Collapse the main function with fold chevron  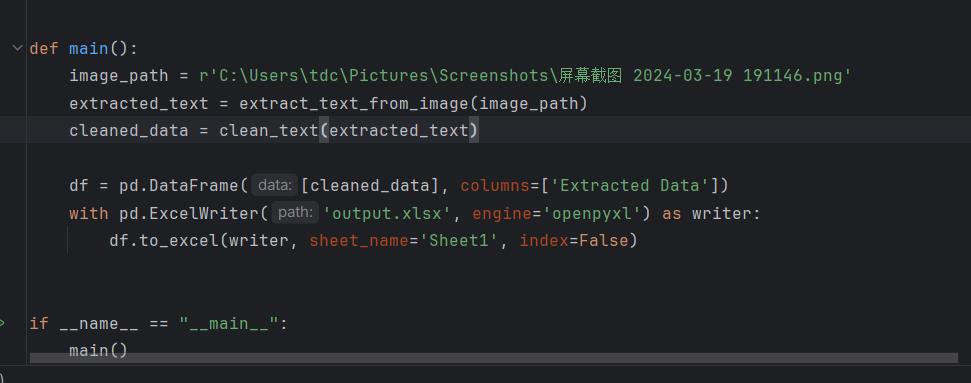pos(17,48)
